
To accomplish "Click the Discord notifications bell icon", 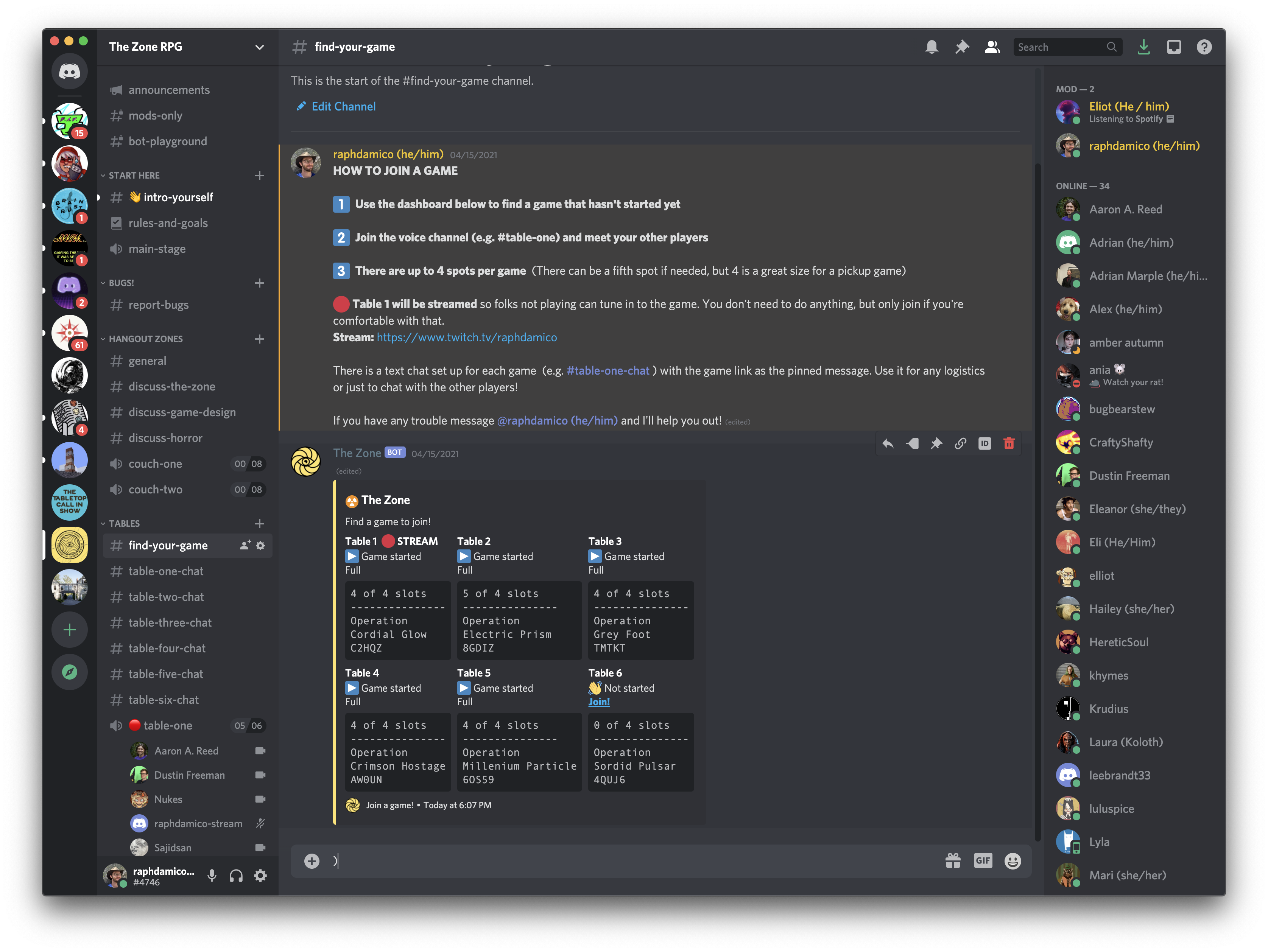I will (932, 47).
